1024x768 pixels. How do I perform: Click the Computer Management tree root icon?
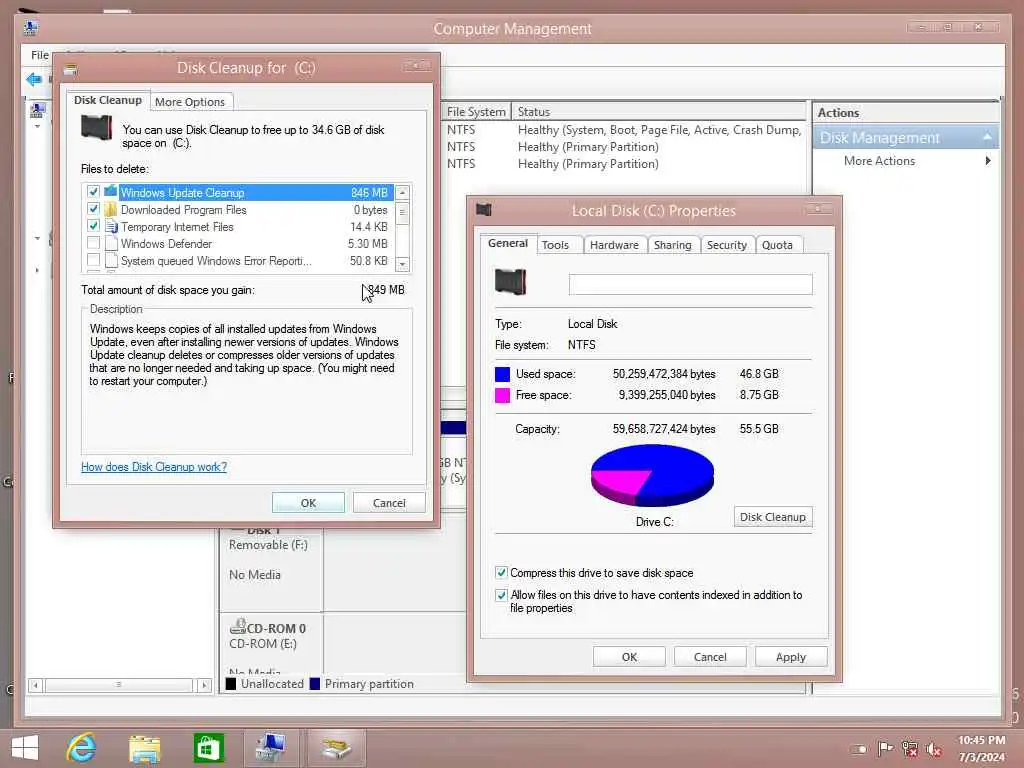tap(38, 109)
